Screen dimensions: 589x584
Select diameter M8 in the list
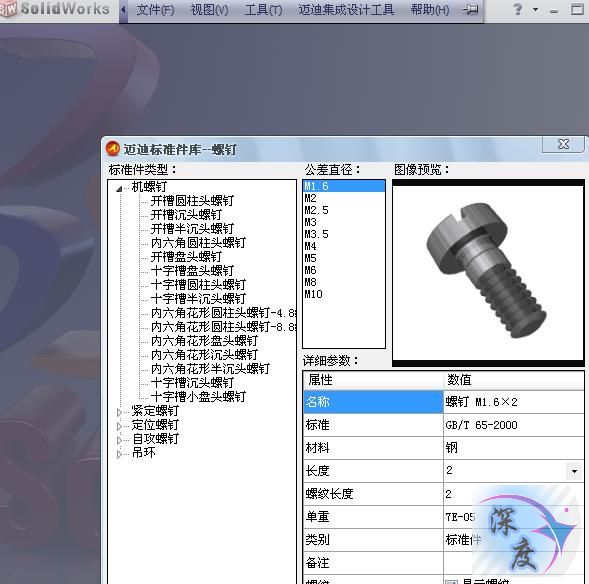(344, 282)
